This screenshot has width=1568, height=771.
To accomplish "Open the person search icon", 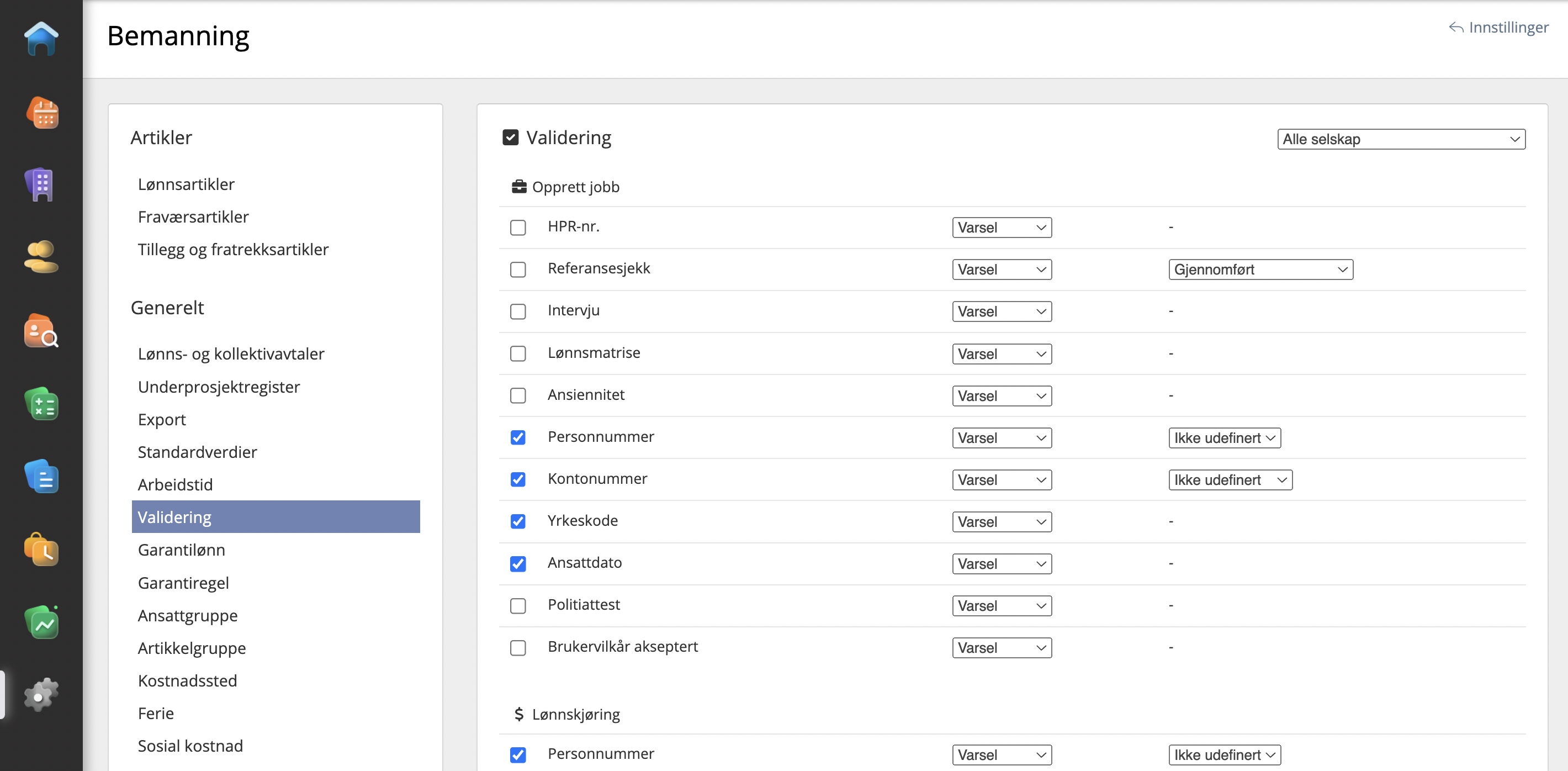I will point(41,331).
